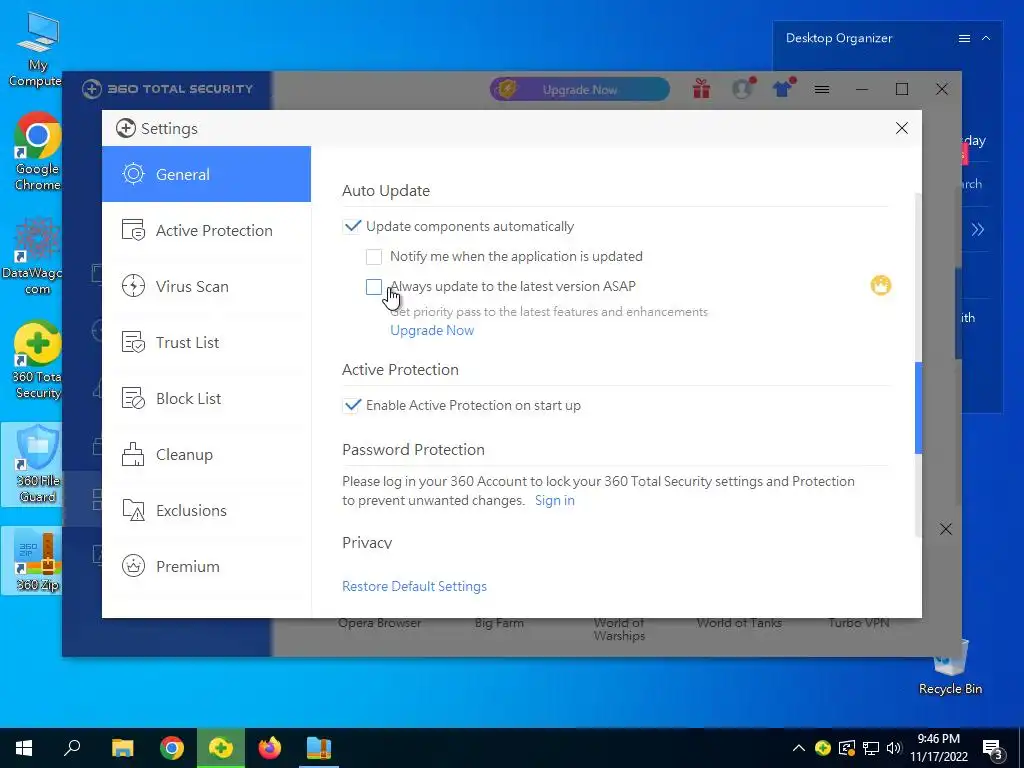This screenshot has height=768, width=1024.
Task: Launch Chrome from the taskbar
Action: coord(172,748)
